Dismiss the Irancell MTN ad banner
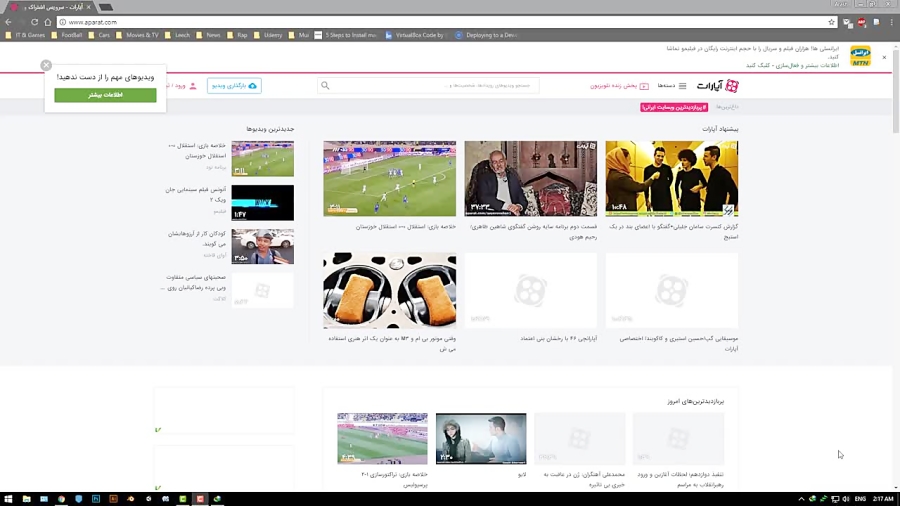The height and width of the screenshot is (506, 900). click(884, 57)
